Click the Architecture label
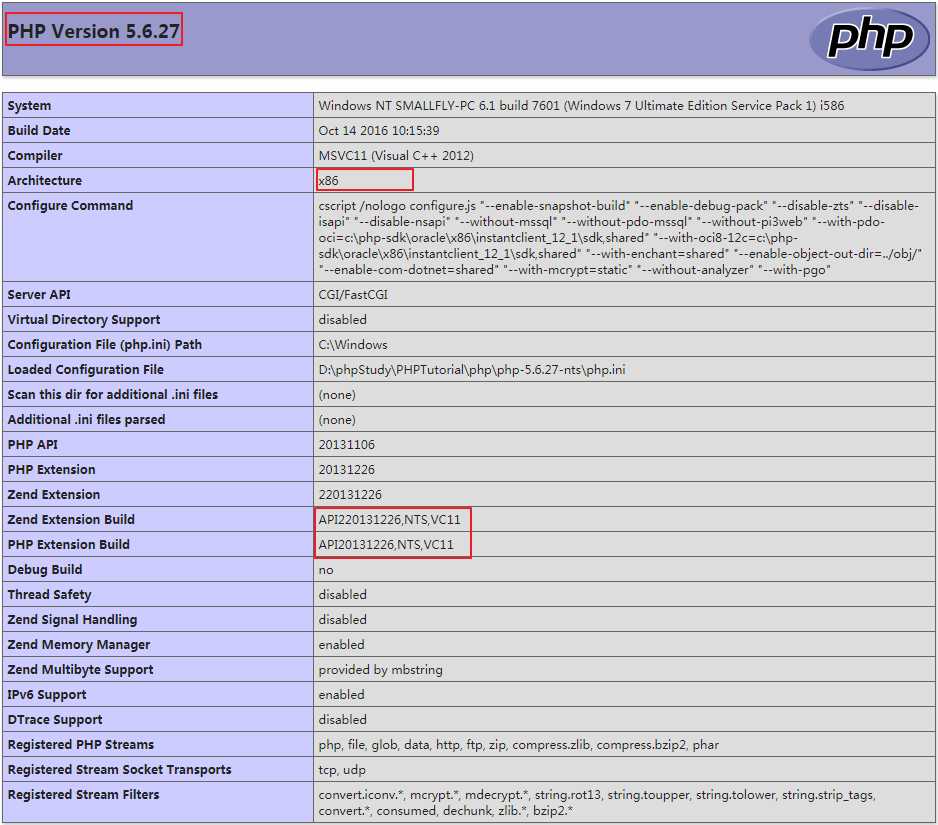938x825 pixels. tap(45, 181)
